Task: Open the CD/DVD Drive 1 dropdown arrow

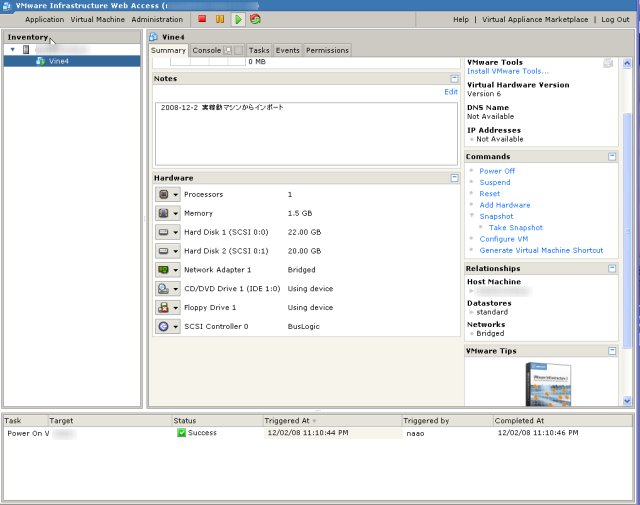Action: (x=176, y=289)
